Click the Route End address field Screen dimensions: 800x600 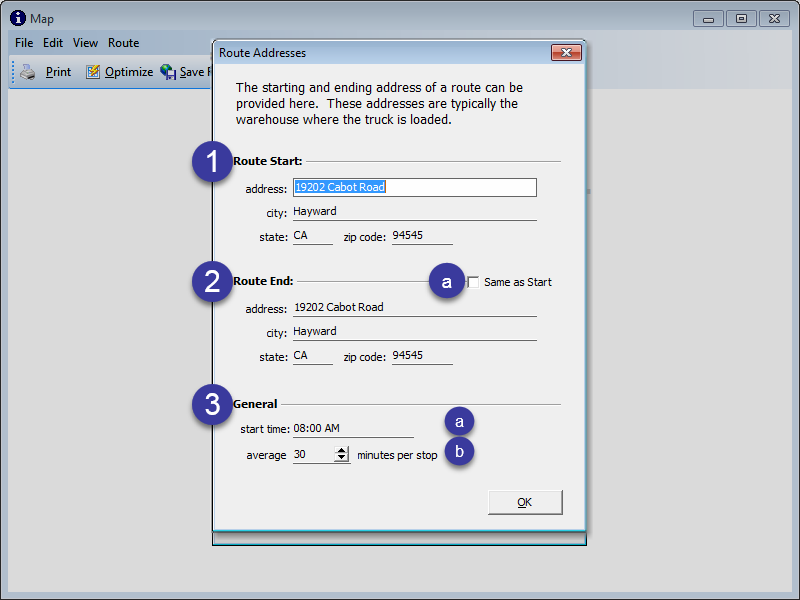tap(415, 308)
